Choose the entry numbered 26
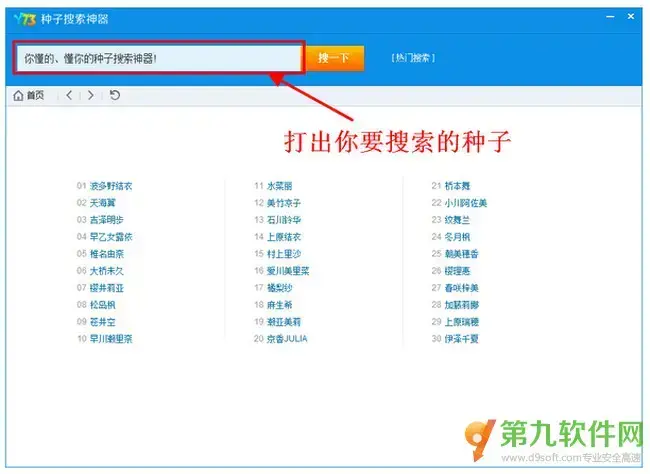The height and width of the screenshot is (474, 650). [457, 271]
